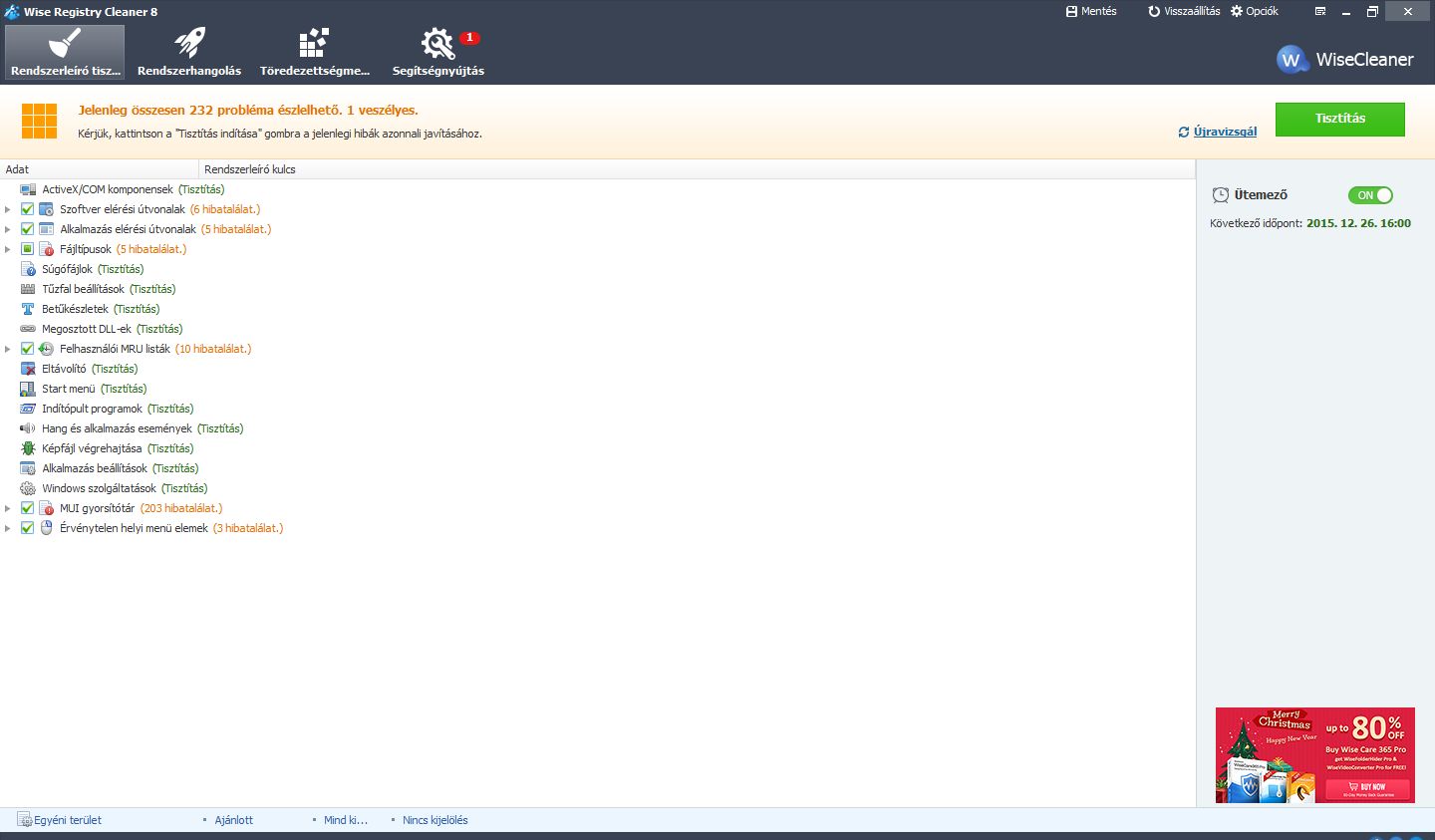The image size is (1435, 840).
Task: Click the Súgófájlok help files icon
Action: (x=28, y=269)
